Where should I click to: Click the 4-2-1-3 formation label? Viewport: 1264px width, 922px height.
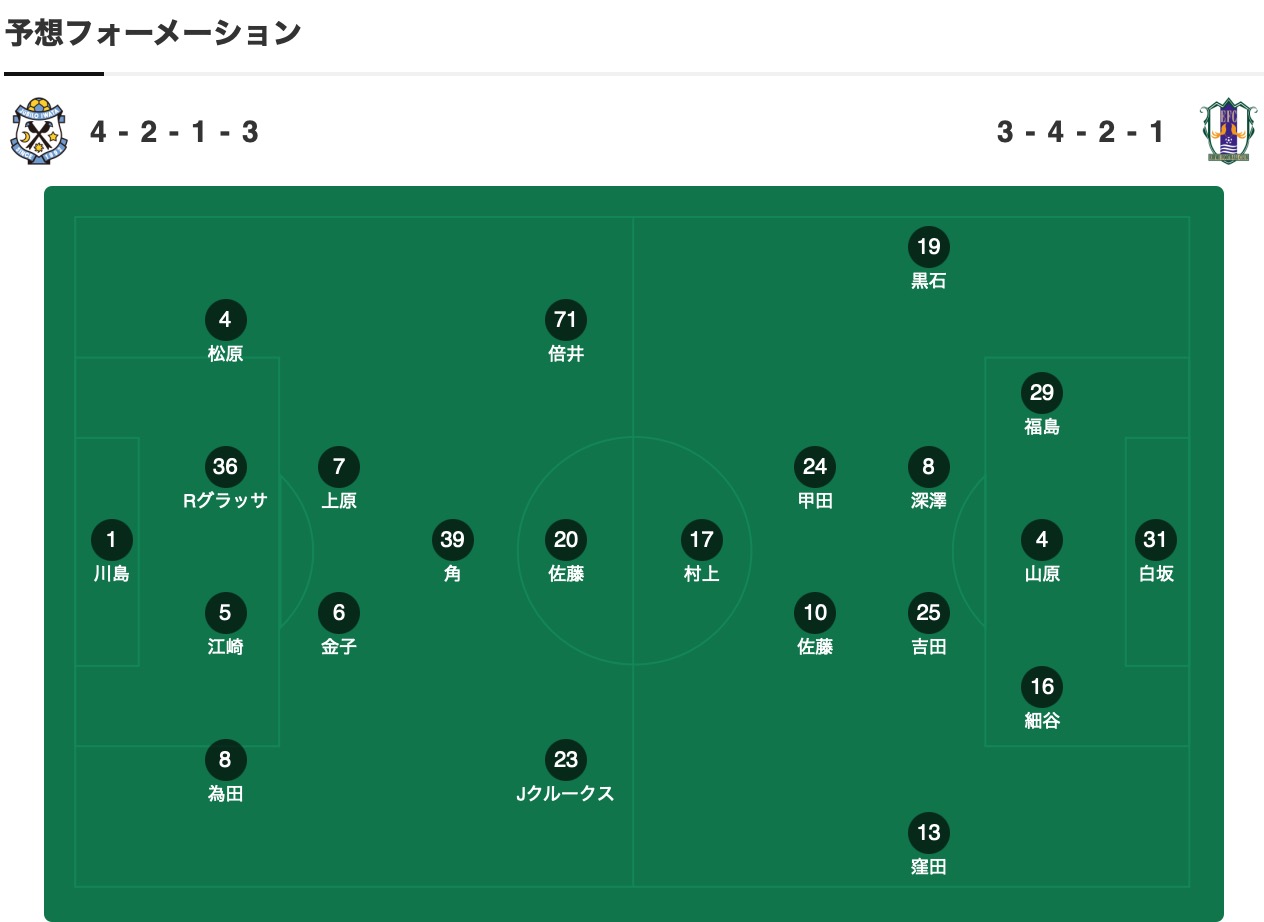175,132
